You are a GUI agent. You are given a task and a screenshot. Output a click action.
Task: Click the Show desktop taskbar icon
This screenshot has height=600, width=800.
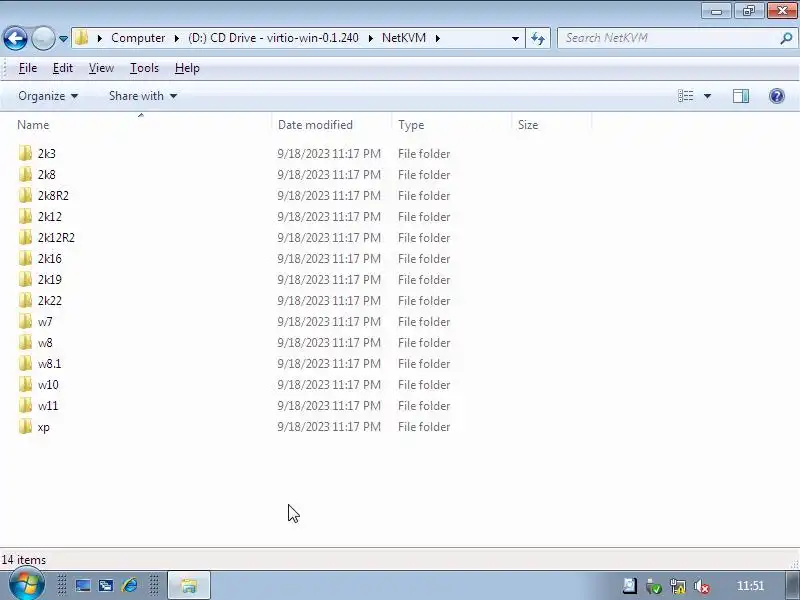point(83,585)
